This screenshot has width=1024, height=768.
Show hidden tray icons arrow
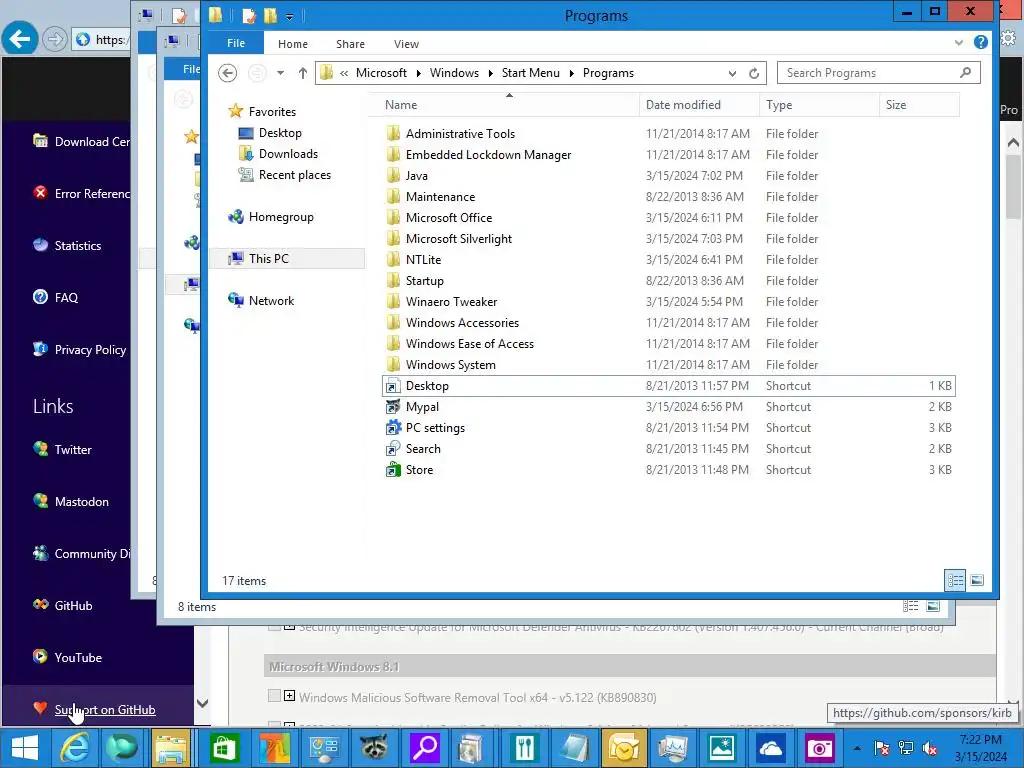857,748
